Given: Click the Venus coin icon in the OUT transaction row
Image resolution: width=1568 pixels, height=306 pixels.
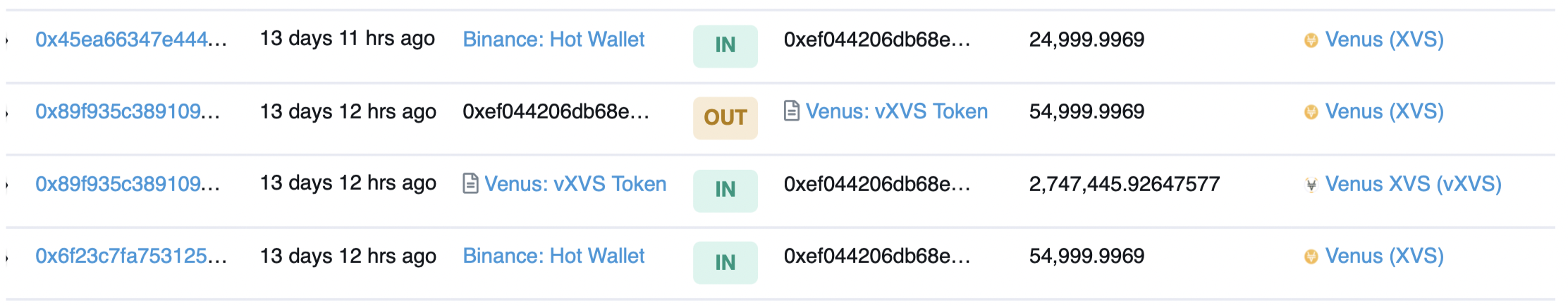Looking at the screenshot, I should 1311,112.
